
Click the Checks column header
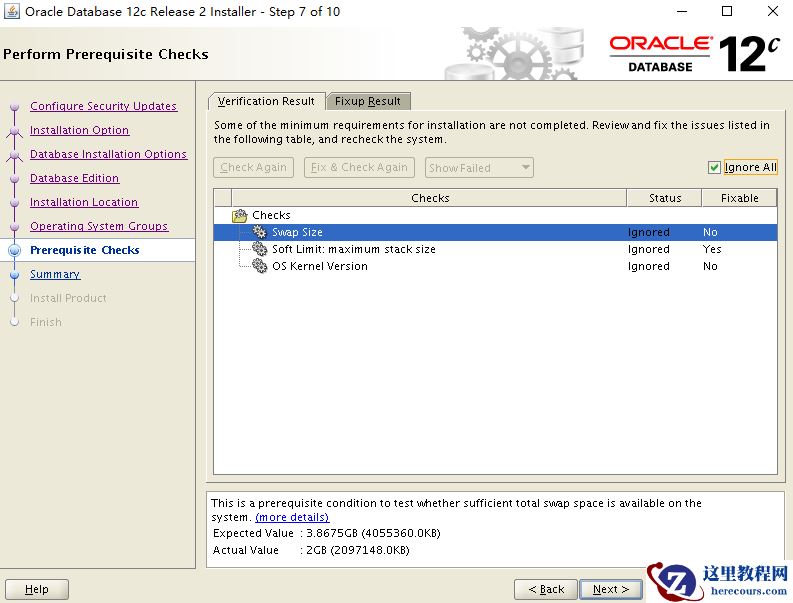tap(429, 198)
